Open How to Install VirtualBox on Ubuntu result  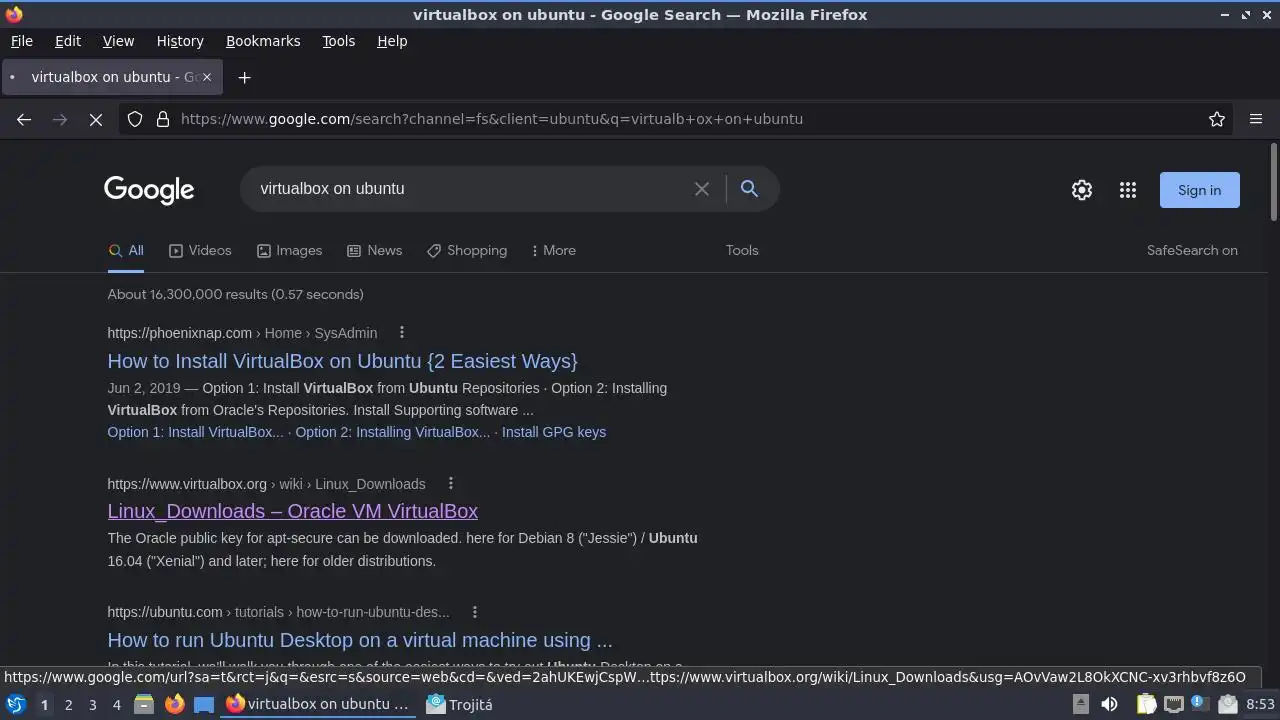click(x=342, y=361)
